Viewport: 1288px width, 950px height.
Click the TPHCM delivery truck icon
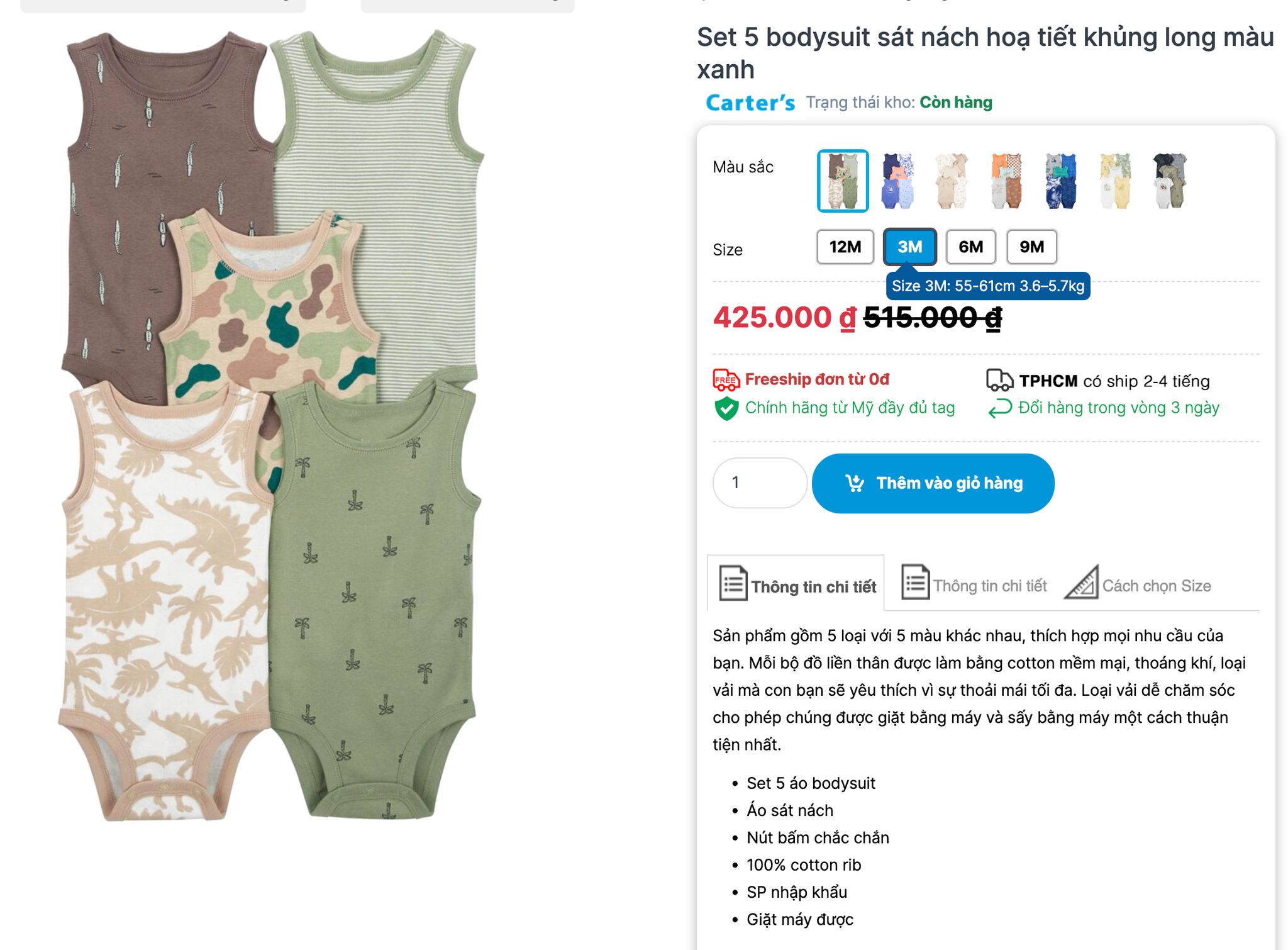pyautogui.click(x=999, y=381)
